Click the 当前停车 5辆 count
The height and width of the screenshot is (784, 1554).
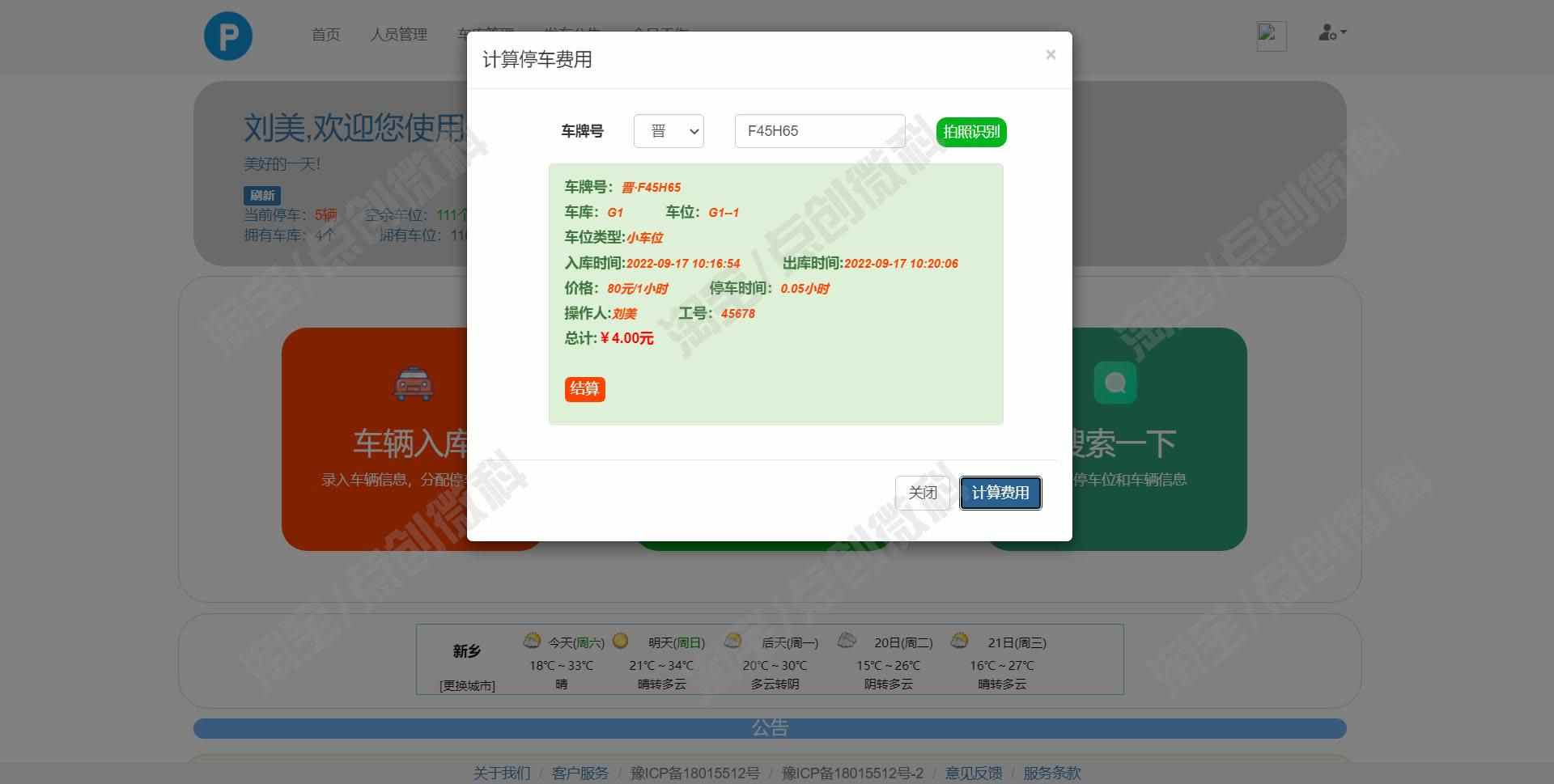tap(291, 215)
